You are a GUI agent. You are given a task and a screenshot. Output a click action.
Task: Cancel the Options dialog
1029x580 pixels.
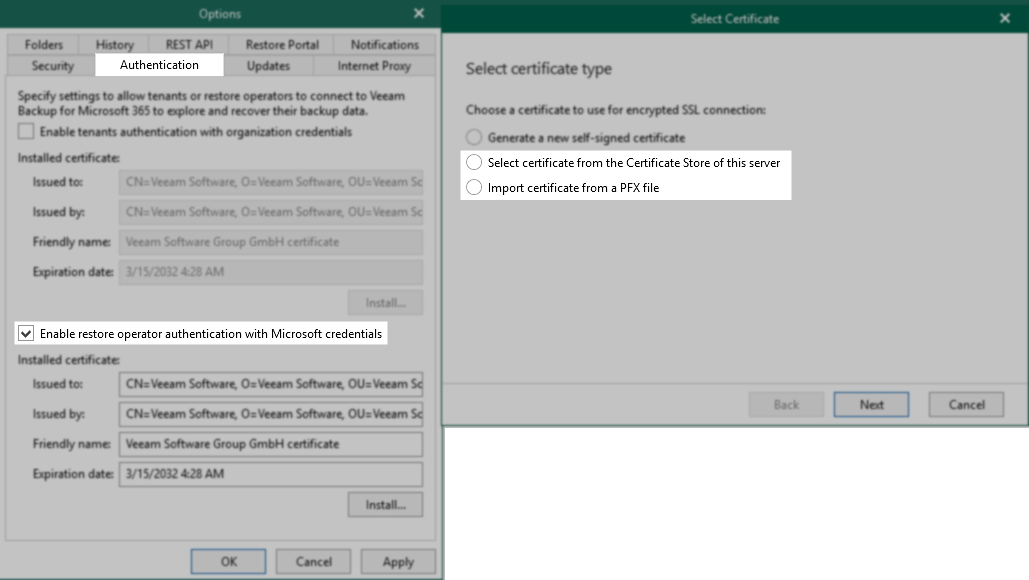click(314, 562)
